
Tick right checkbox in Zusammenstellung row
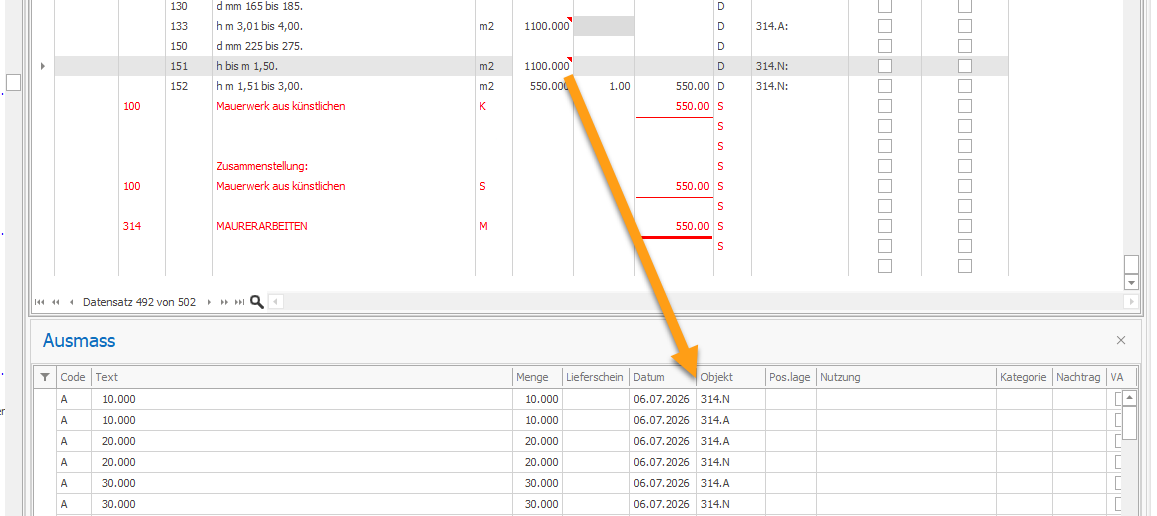pyautogui.click(x=964, y=166)
